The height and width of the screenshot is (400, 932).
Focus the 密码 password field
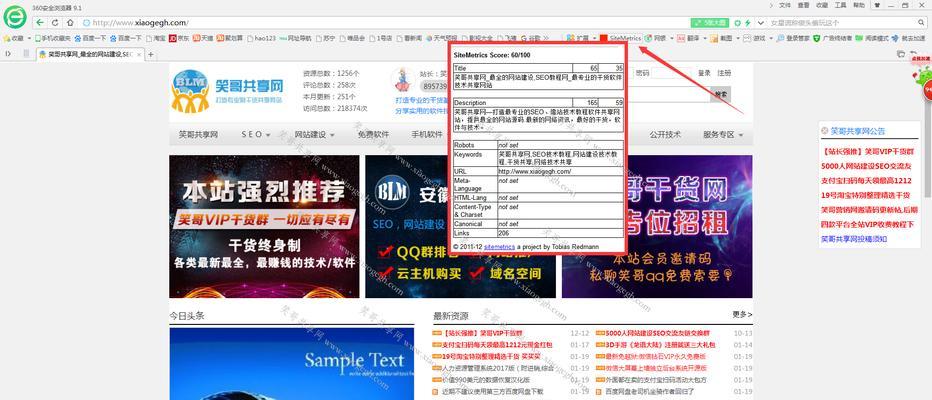point(672,73)
